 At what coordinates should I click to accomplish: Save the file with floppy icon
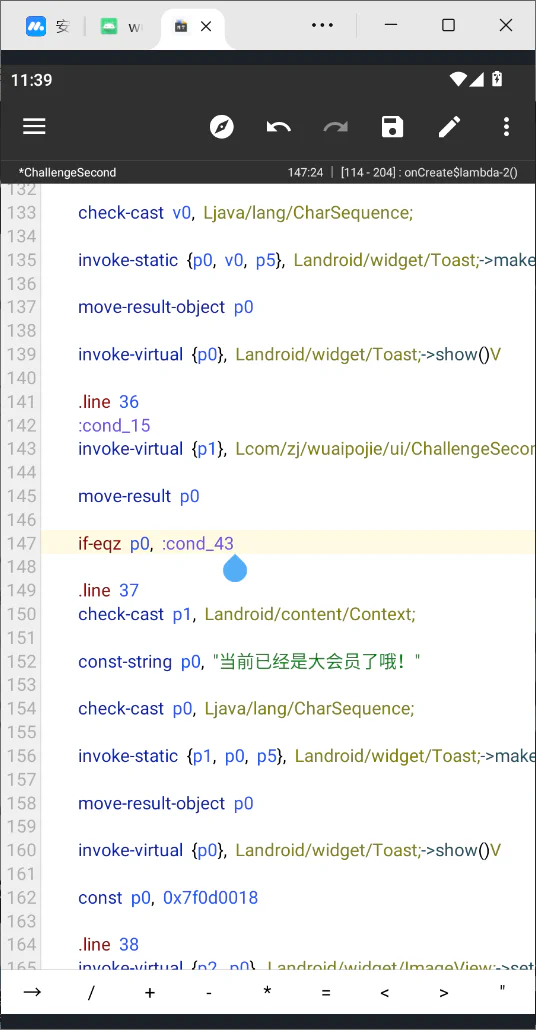pyautogui.click(x=392, y=126)
